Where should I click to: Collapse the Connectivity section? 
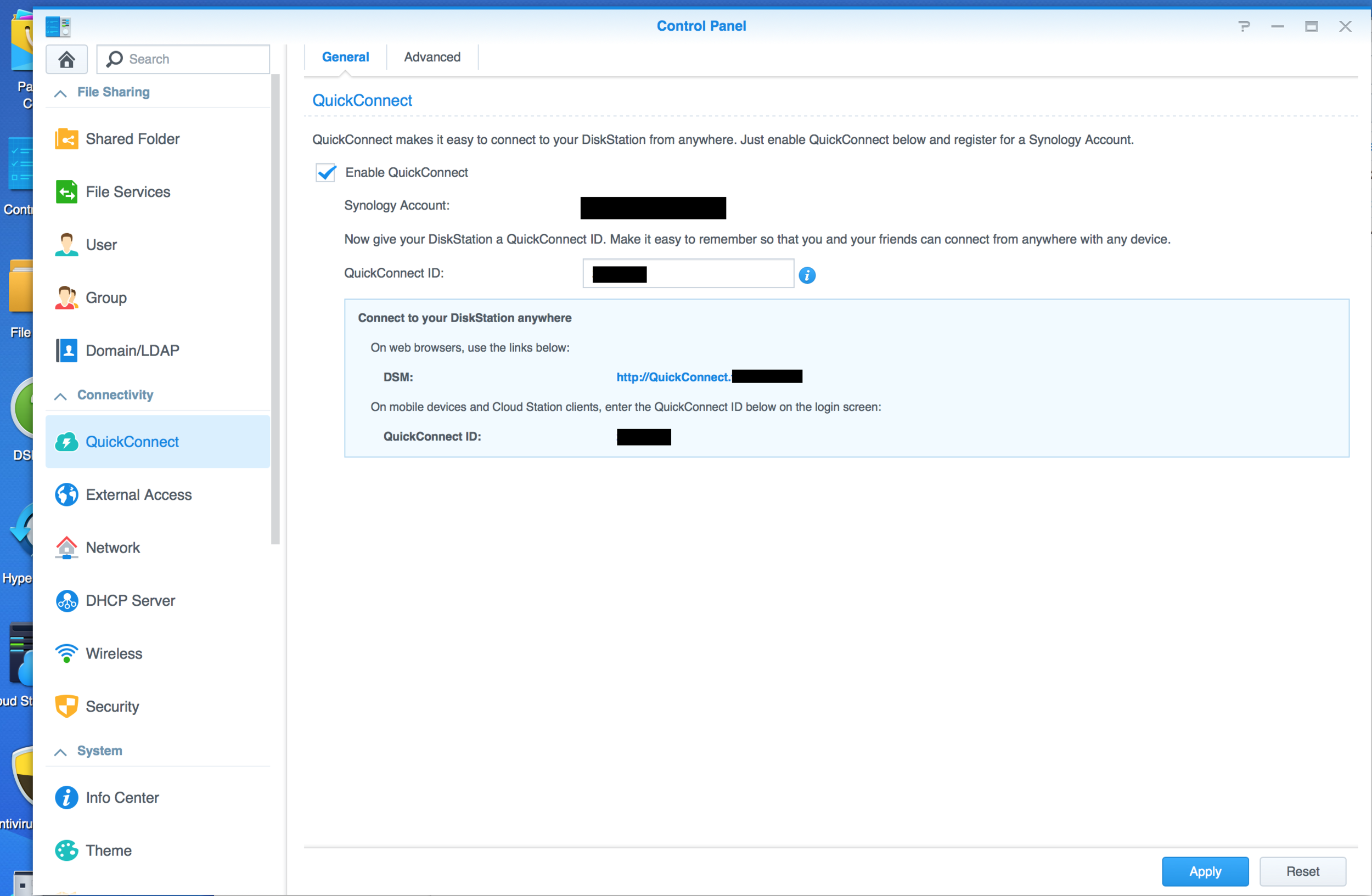click(60, 396)
